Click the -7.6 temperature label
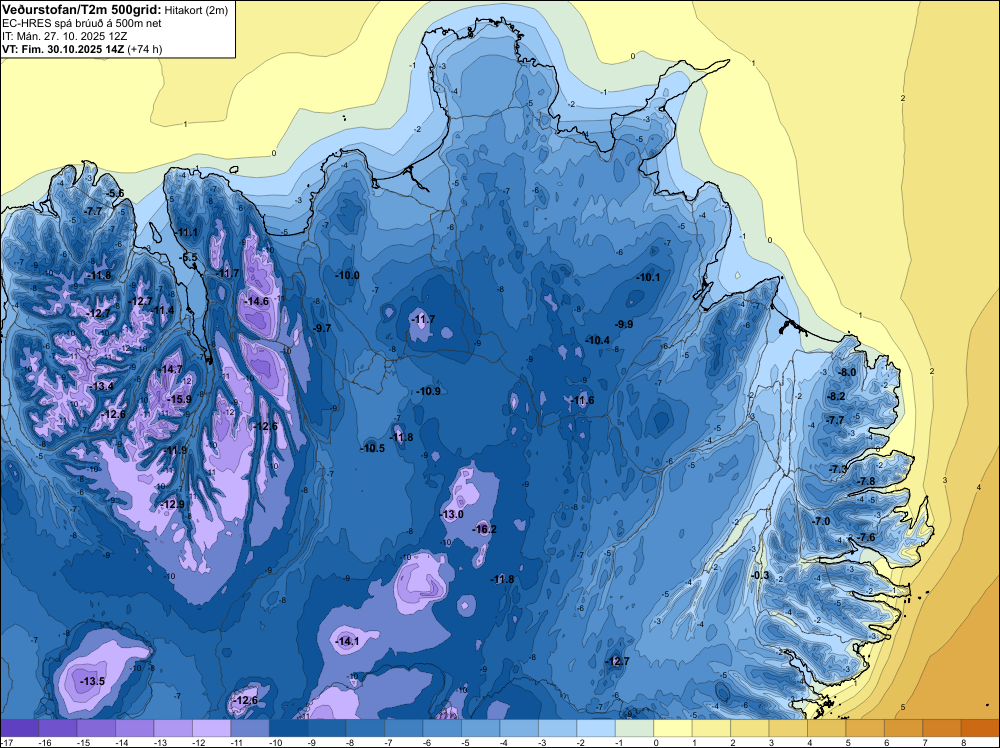Viewport: 1000px width, 748px height. point(866,537)
